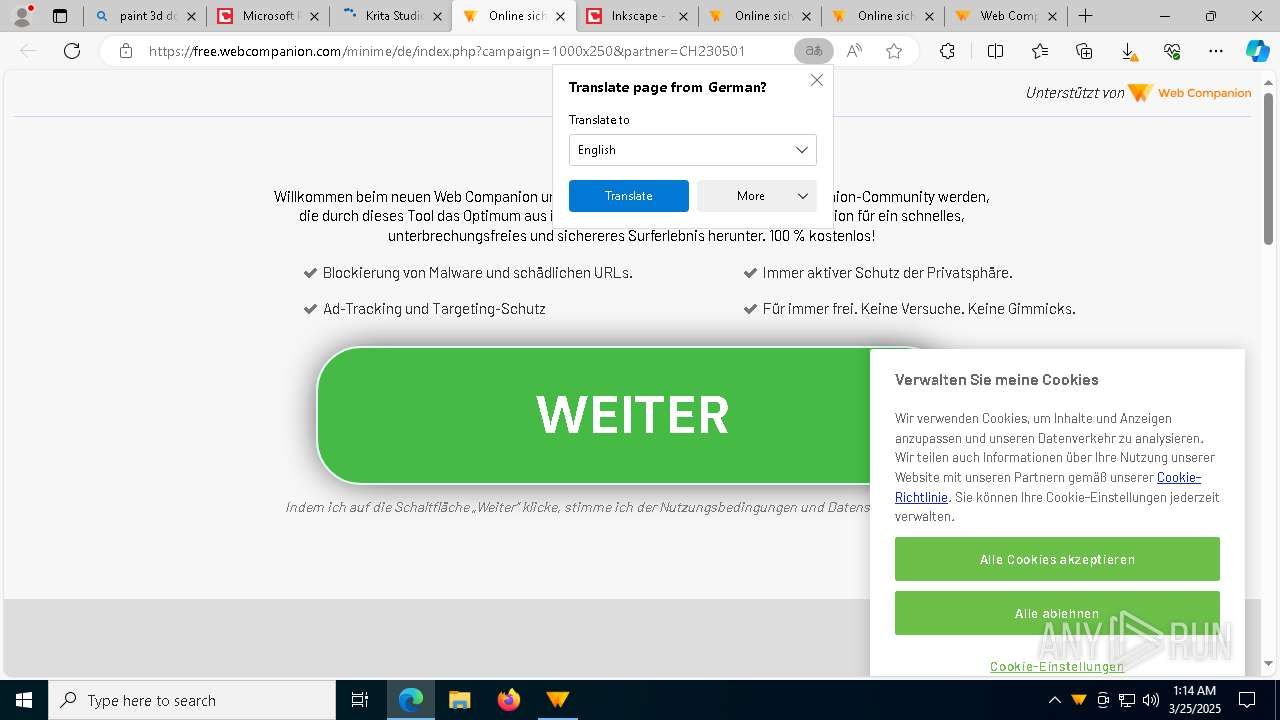The image size is (1280, 720).
Task: Add this page to favorites star
Action: [x=894, y=51]
